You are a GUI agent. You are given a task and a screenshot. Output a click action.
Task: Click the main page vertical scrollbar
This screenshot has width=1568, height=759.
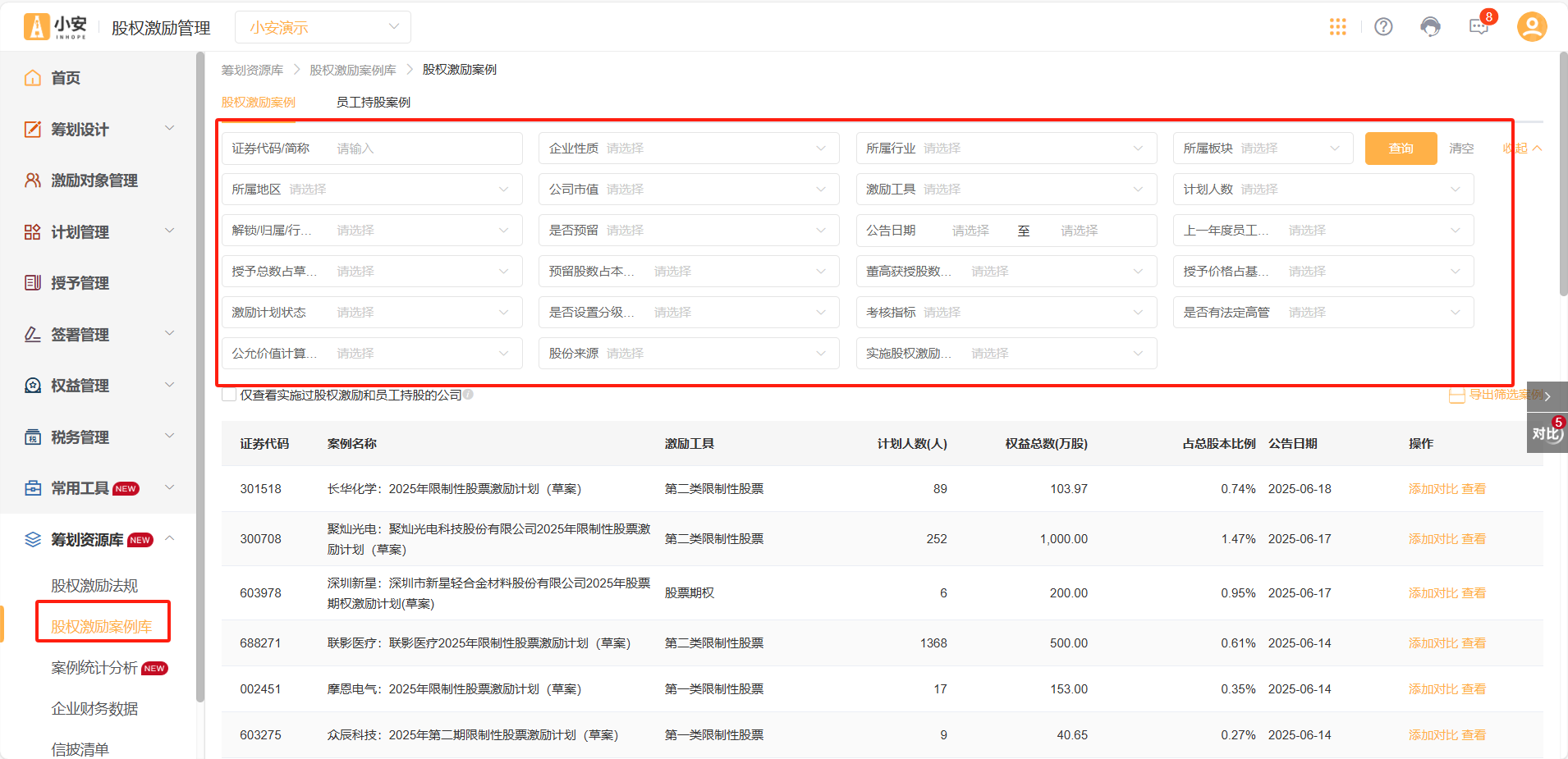[x=1563, y=174]
